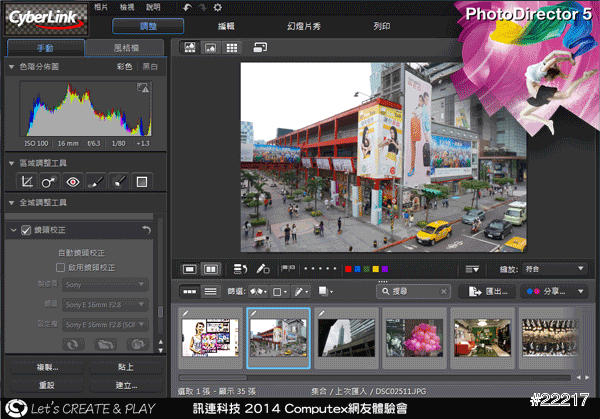600x419 pixels.
Task: Activate the red-eye removal tool
Action: (72, 181)
